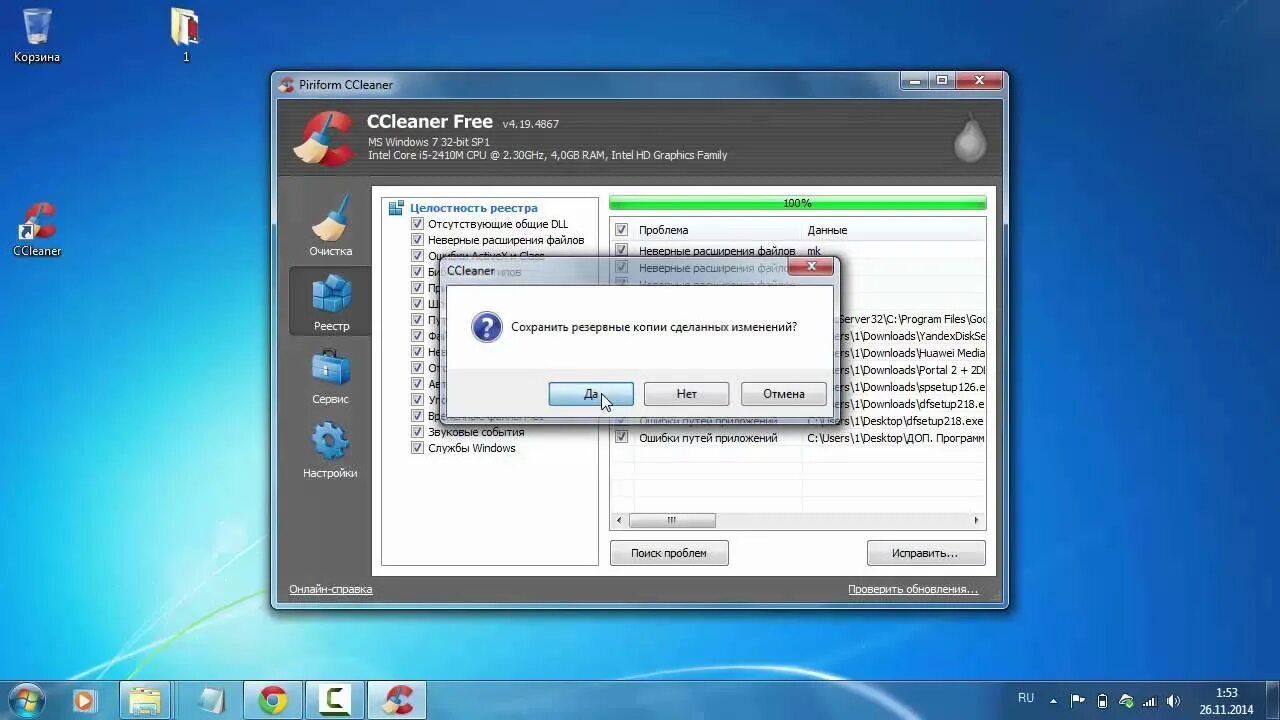
Task: Open the Настройки settings section
Action: [330, 449]
